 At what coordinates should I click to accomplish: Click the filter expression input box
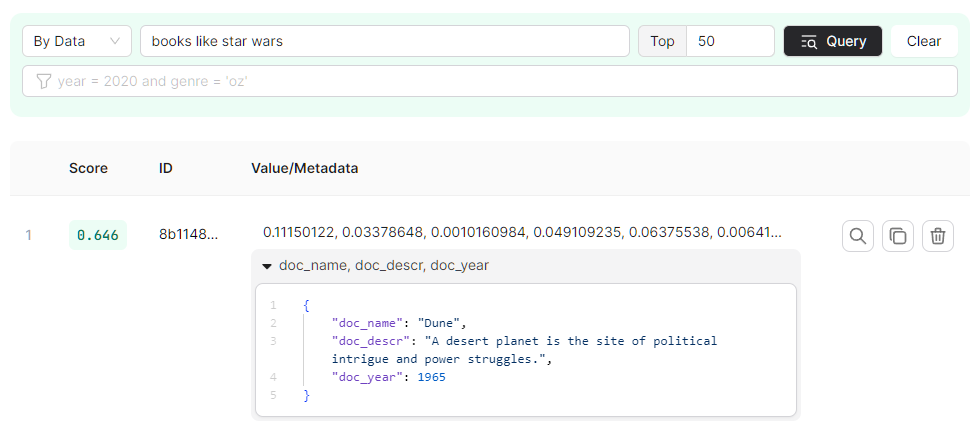[500, 81]
